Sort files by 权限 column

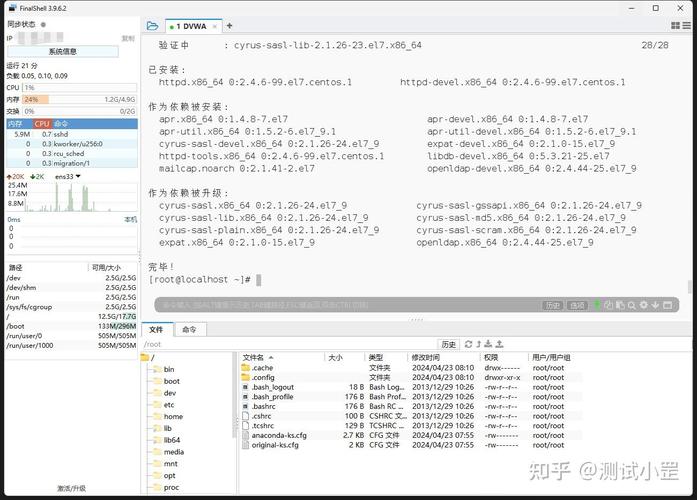[503, 357]
